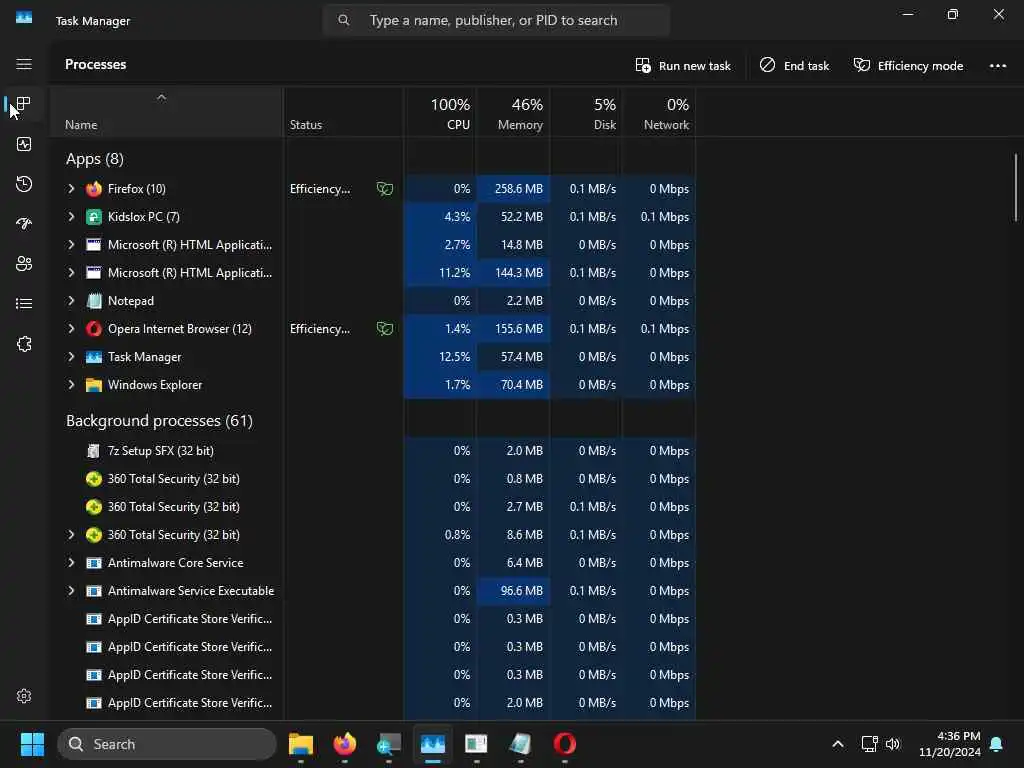Image resolution: width=1024 pixels, height=768 pixels.
Task: Sort processes by Name column
Action: point(167,112)
